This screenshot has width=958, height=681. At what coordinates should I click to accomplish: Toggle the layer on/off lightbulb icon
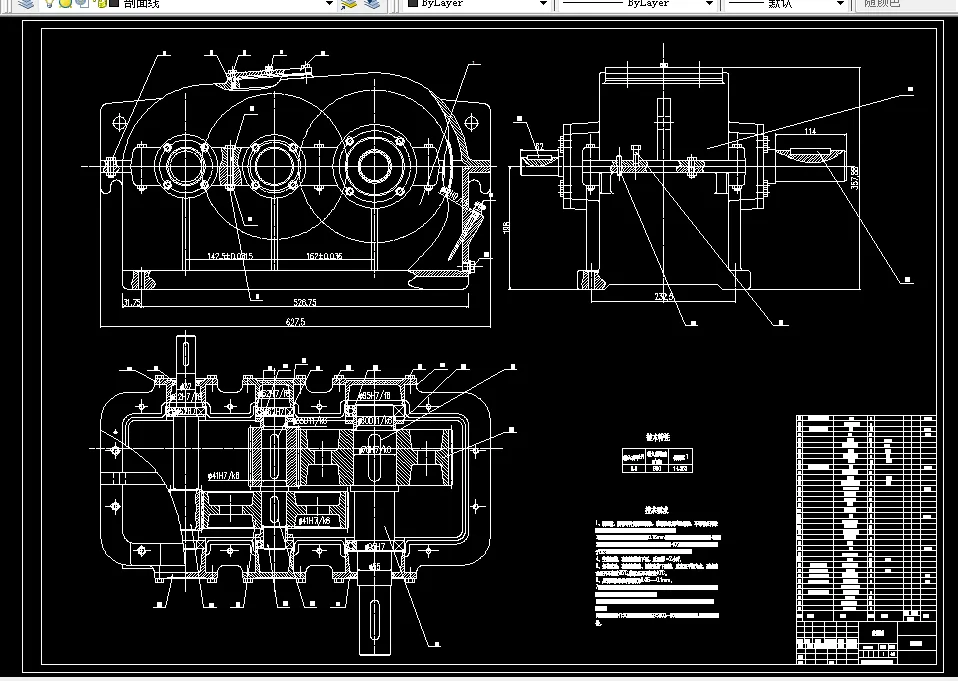[50, 4]
